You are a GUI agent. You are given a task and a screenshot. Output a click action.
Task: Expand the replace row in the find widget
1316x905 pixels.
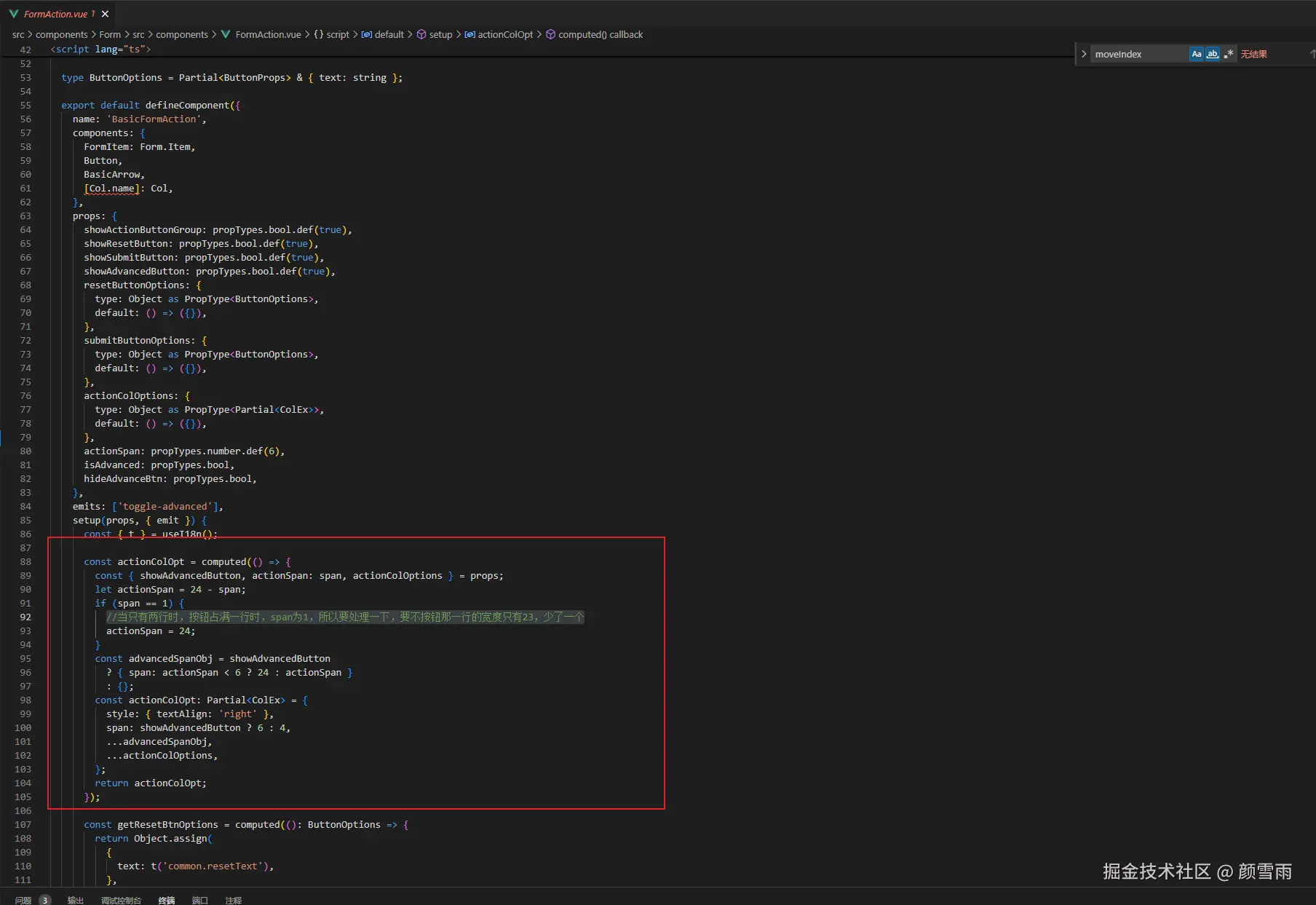(1084, 54)
